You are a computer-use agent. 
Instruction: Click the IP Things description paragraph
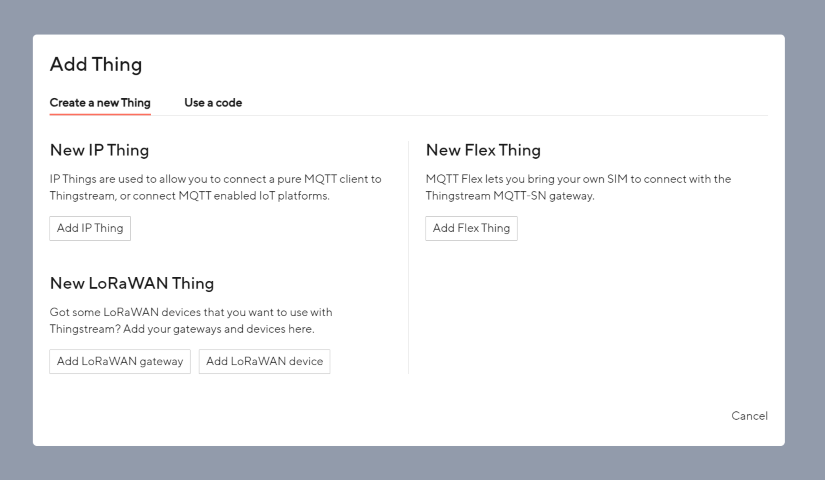215,187
